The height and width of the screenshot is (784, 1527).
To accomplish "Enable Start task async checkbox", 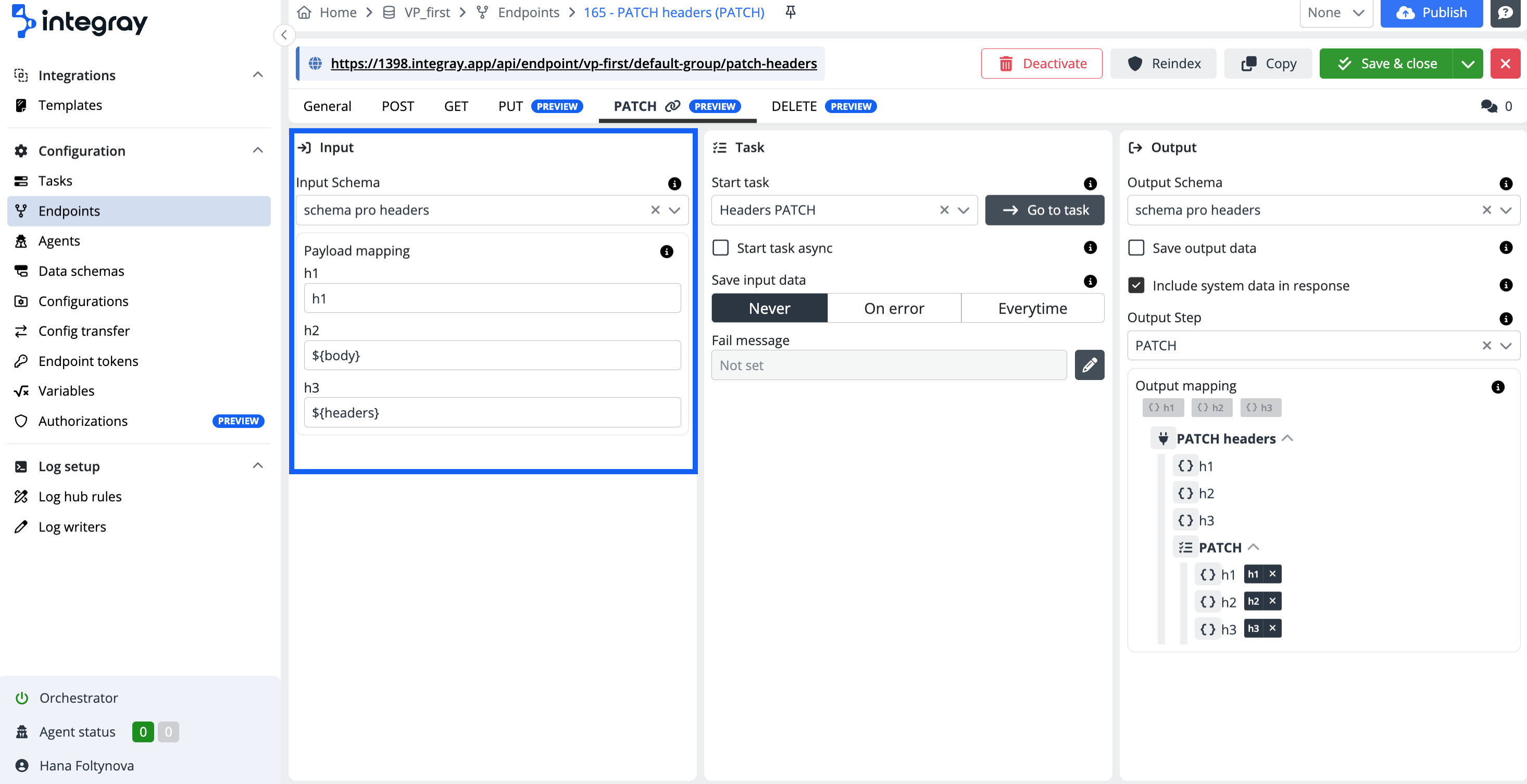I will (x=720, y=248).
